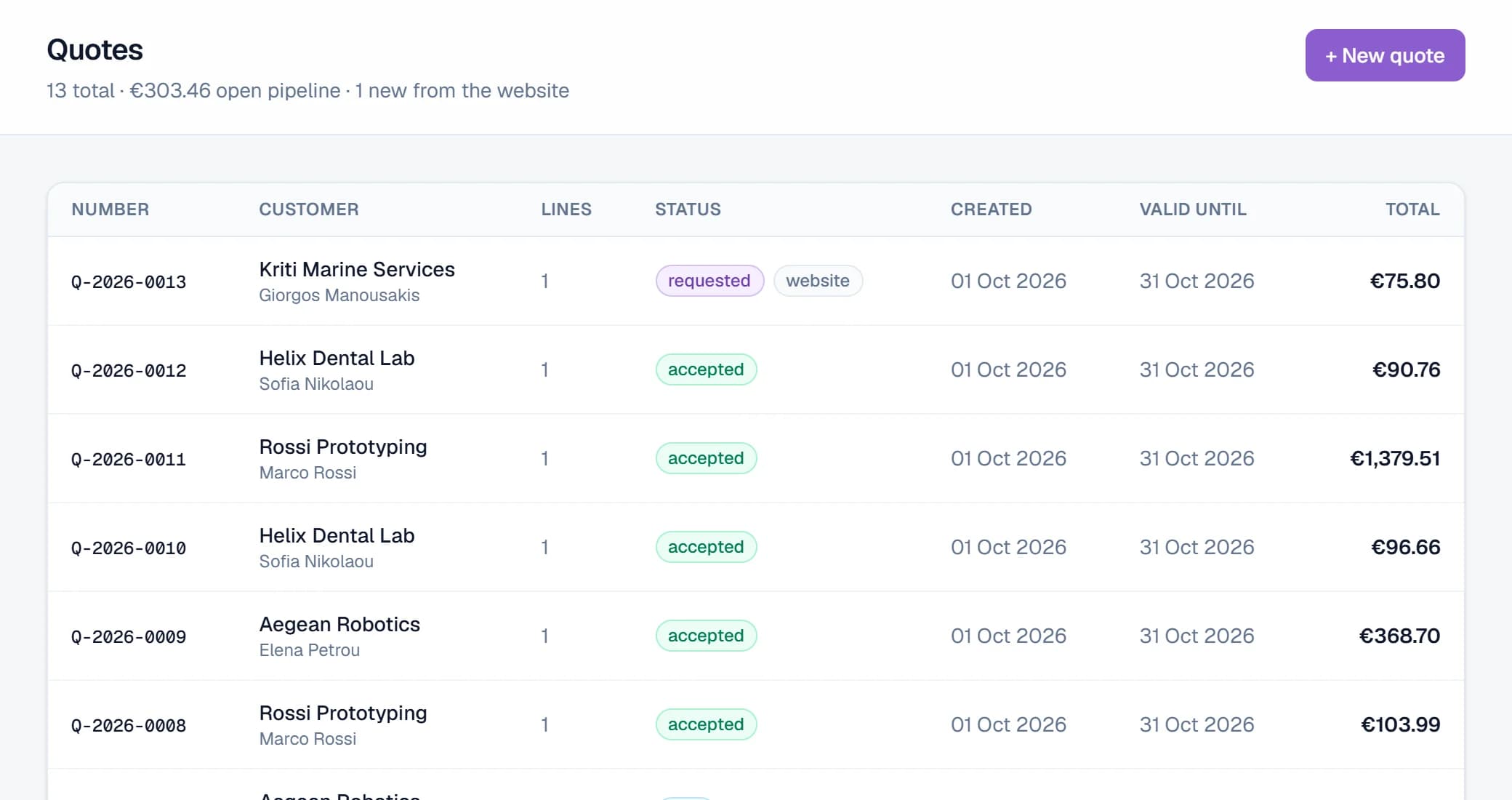This screenshot has height=800, width=1512.
Task: Click Kriti Marine Services customer name
Action: 357,269
